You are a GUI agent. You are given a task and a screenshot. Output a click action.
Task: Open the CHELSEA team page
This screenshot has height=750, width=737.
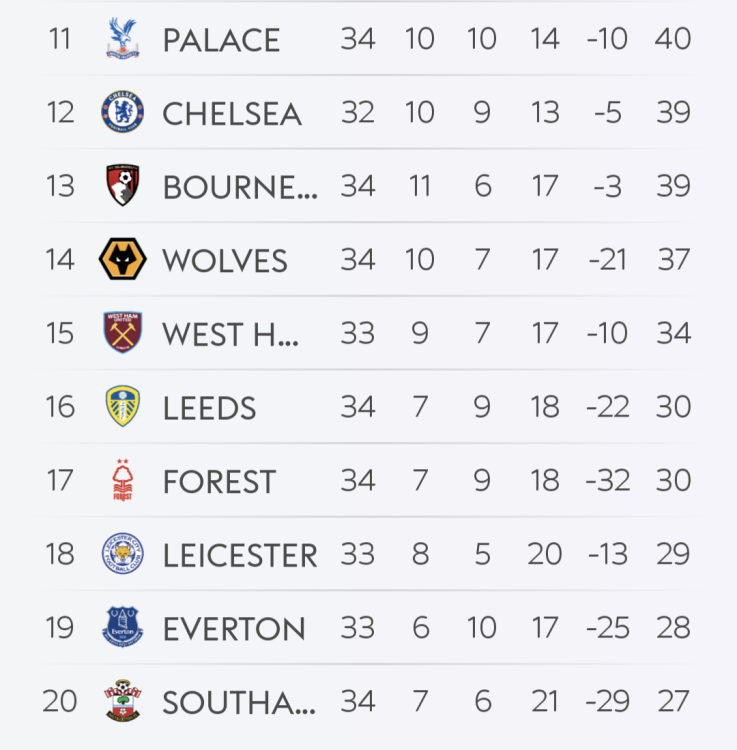(x=232, y=114)
